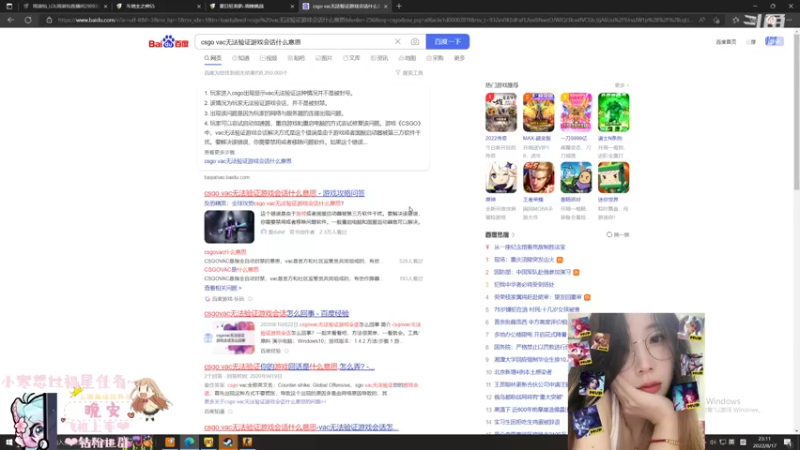Open image search via camera icon
This screenshot has width=800, height=450.
point(414,41)
